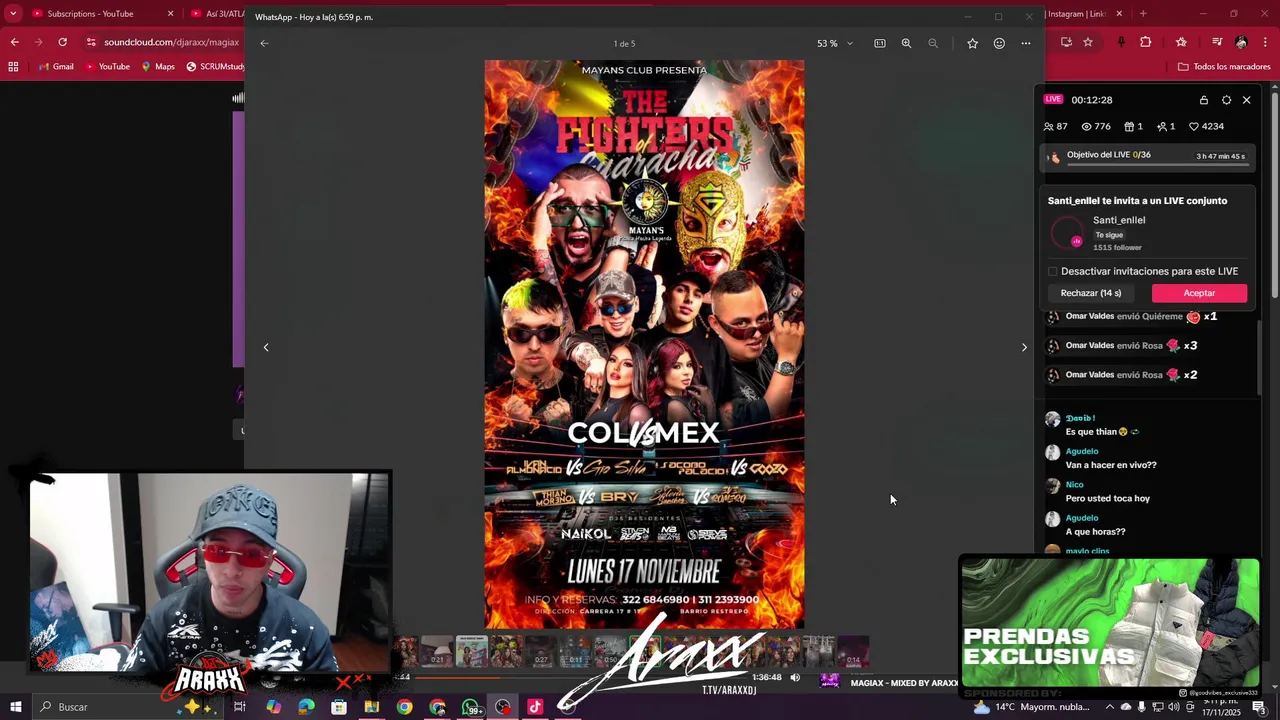View the 87 viewers count

pos(1056,126)
